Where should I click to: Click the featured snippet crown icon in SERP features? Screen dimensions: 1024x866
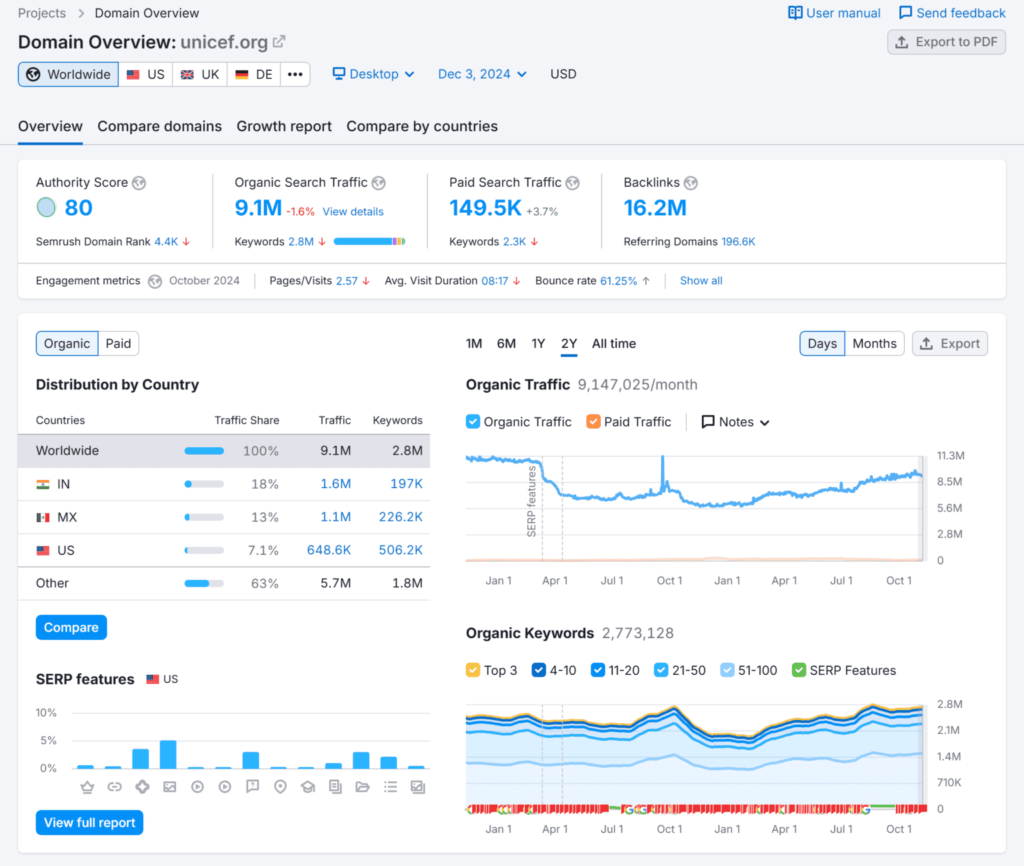pyautogui.click(x=87, y=787)
